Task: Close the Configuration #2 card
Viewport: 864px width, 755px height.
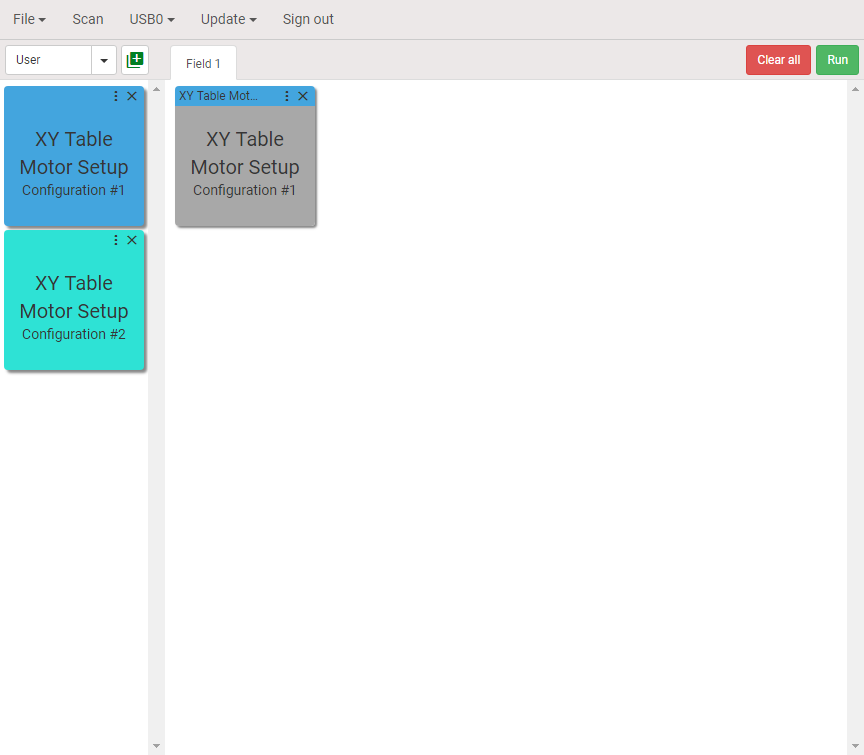Action: pyautogui.click(x=132, y=240)
